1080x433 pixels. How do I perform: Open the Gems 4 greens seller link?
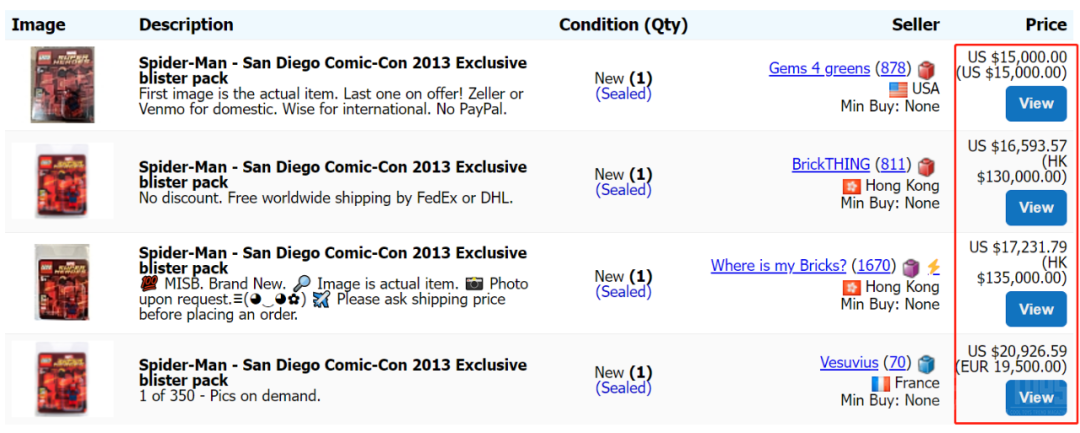pyautogui.click(x=820, y=68)
